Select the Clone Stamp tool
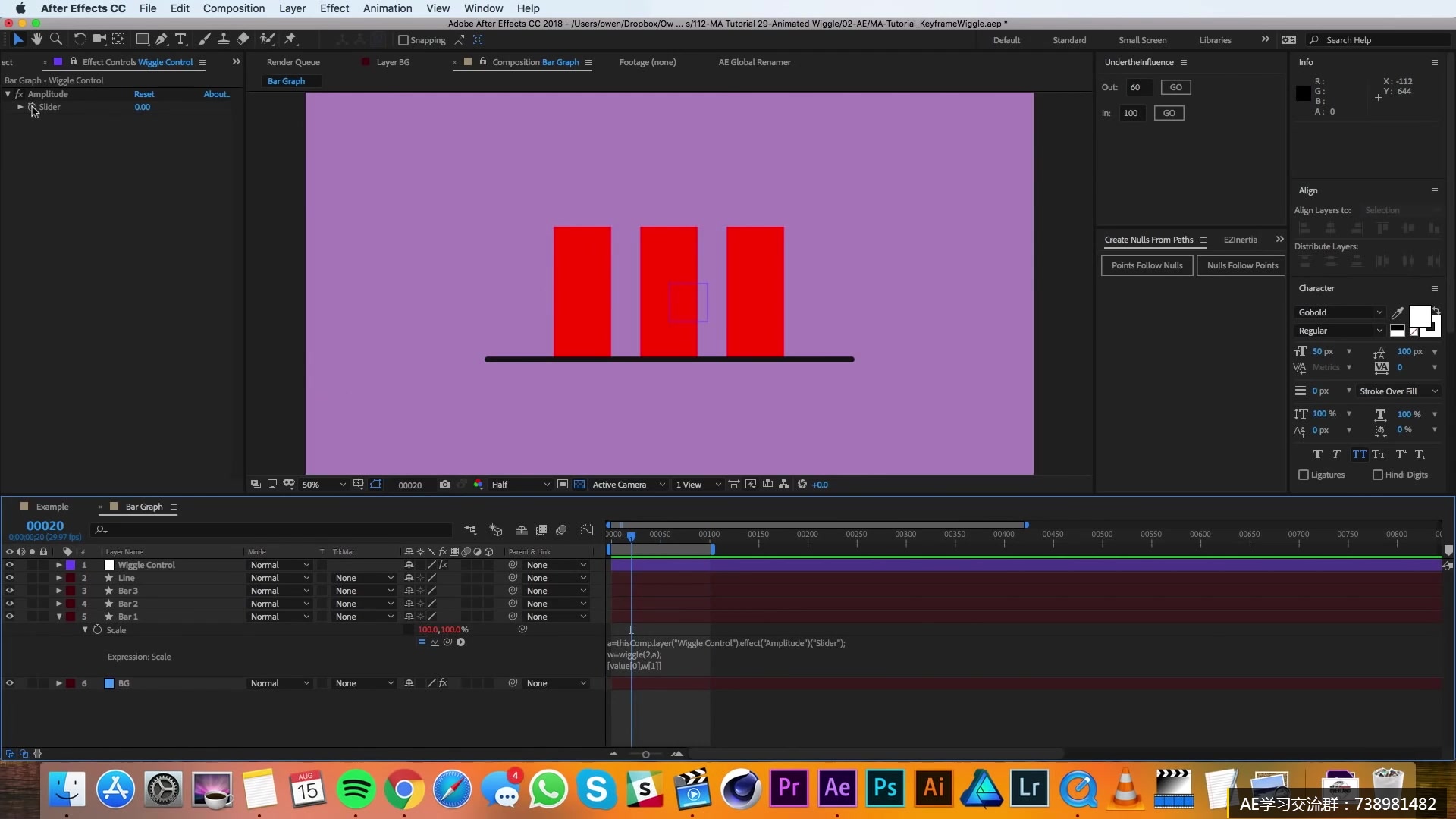This screenshot has width=1456, height=819. click(x=224, y=39)
